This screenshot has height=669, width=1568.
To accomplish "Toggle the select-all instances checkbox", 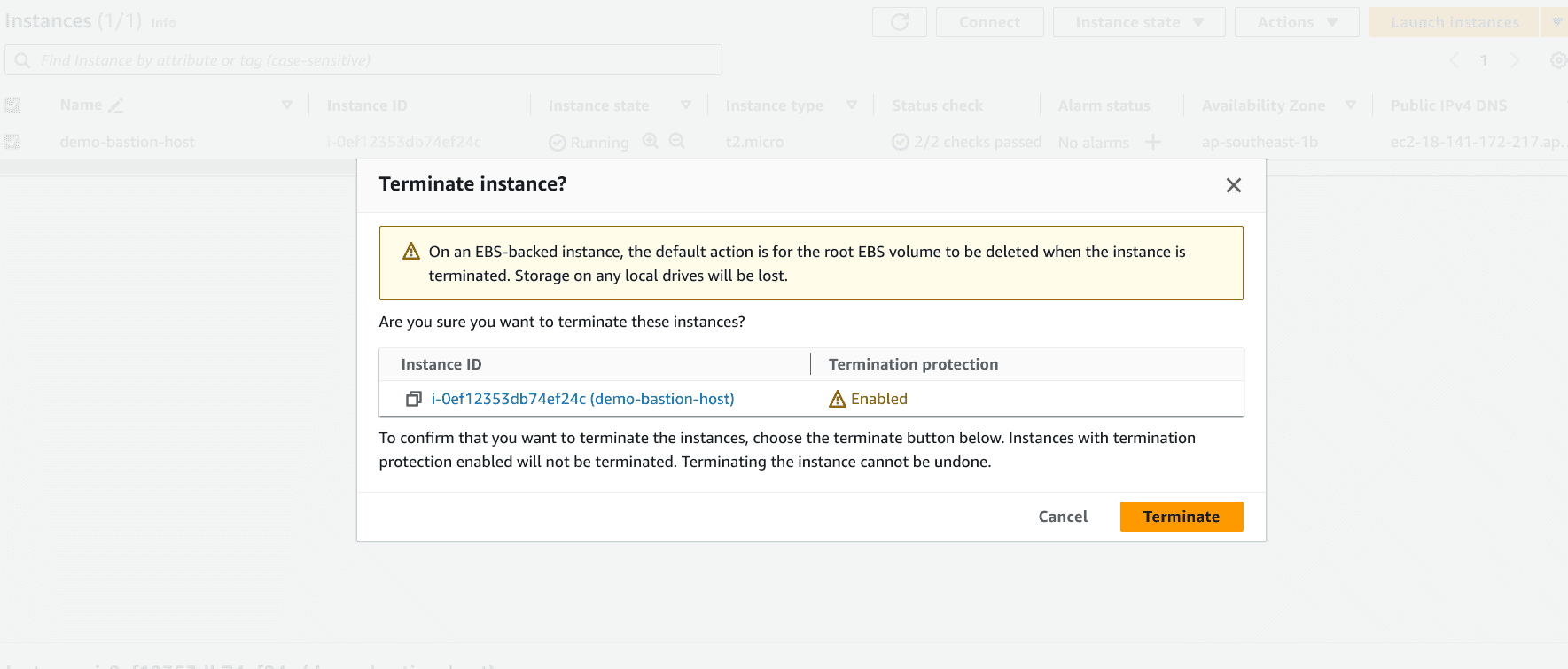I will coord(12,105).
